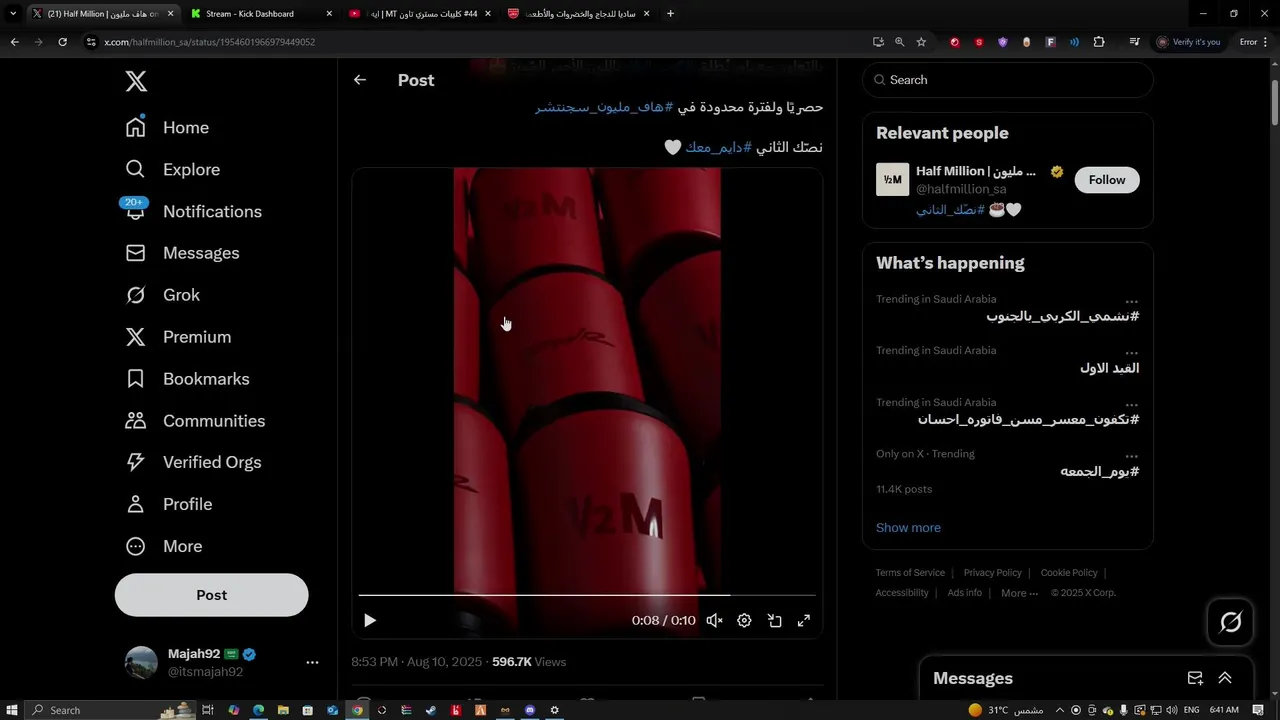Viewport: 1280px width, 720px height.
Task: Open the tab search dropdown arrow
Action: [x=13, y=14]
